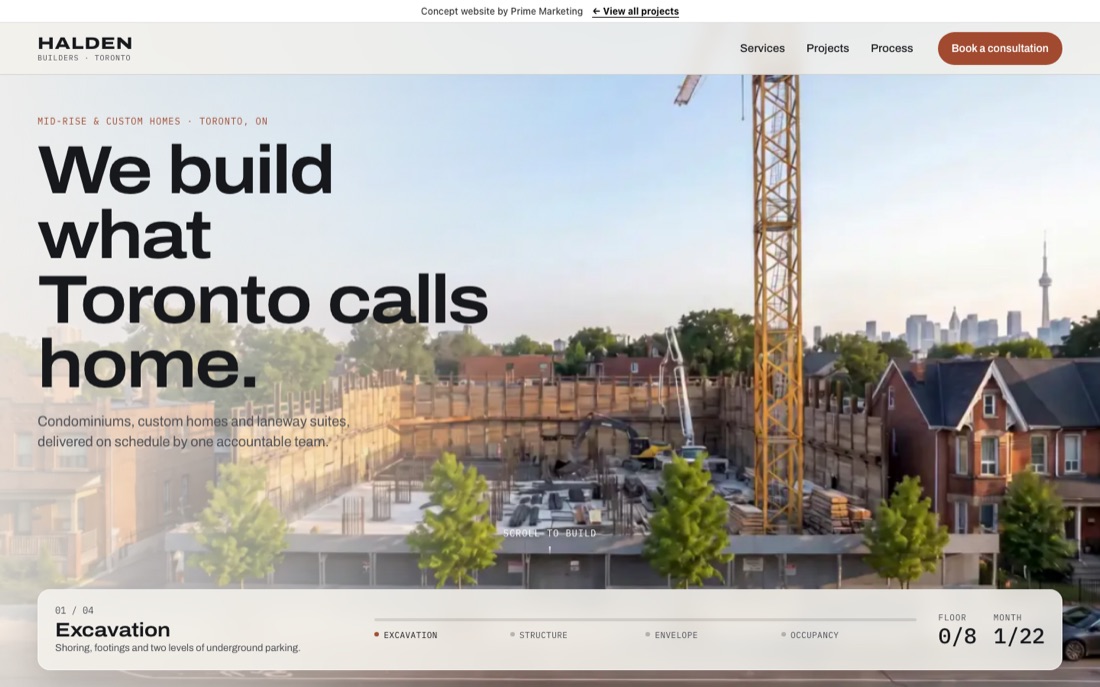Click the 'Condominiums, custom homes and laneway suites' paragraph
The image size is (1100, 687).
coord(193,432)
